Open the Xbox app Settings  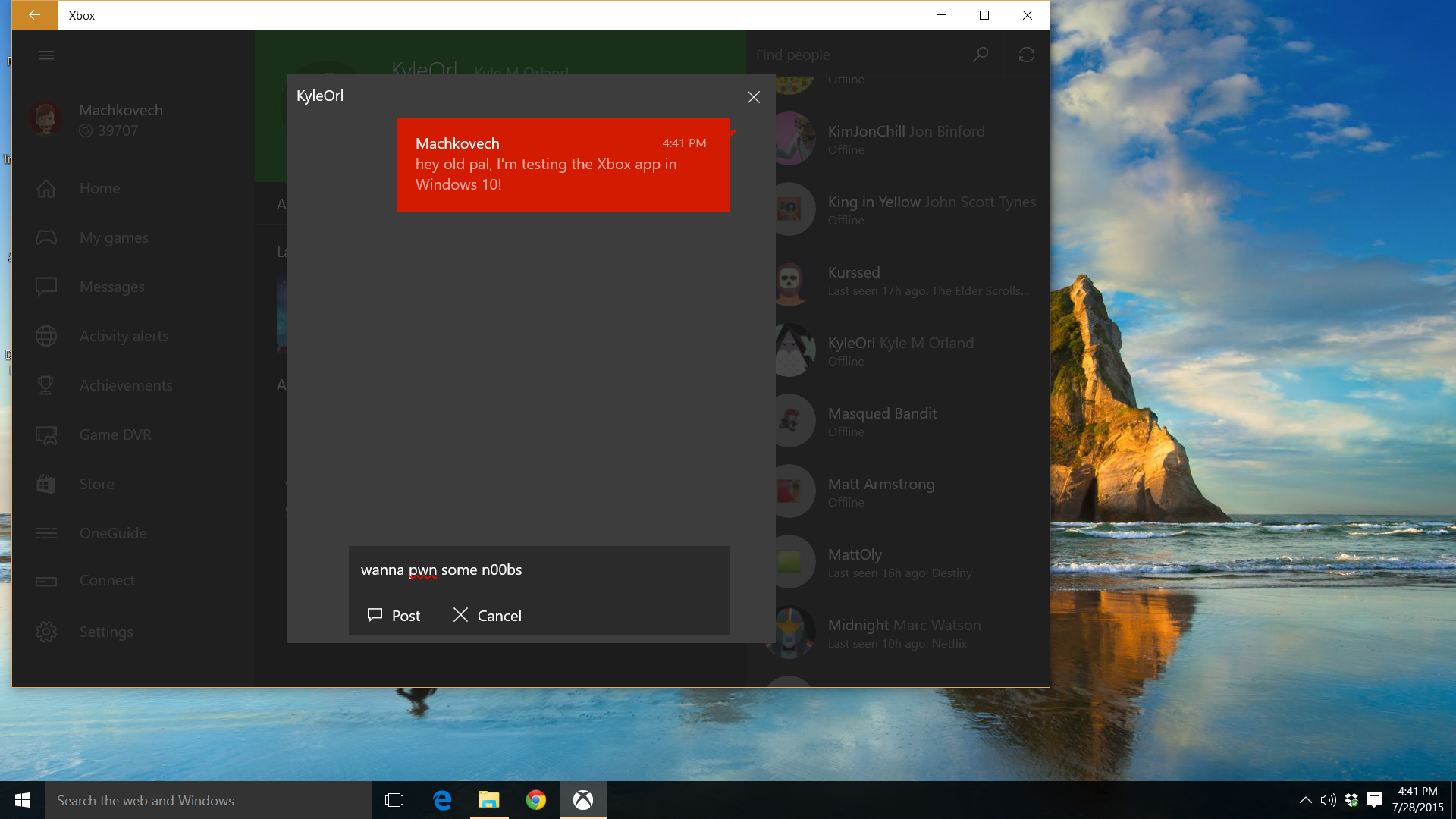106,631
